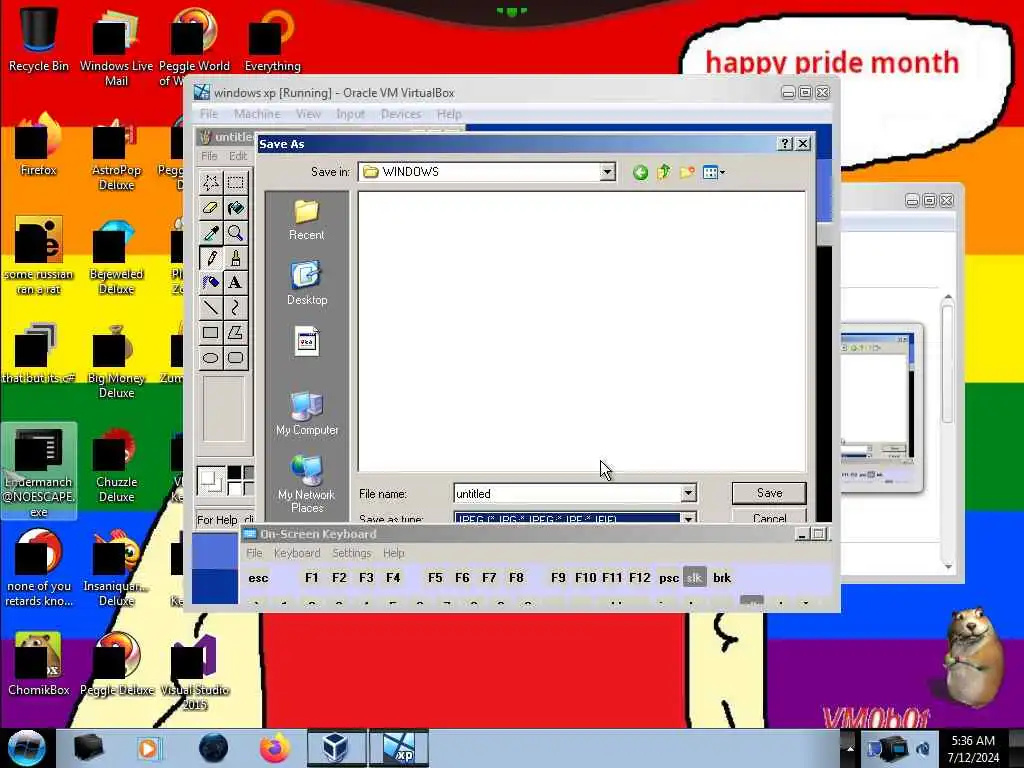Select the Ellipse tool in Paint
This screenshot has width=1024, height=768.
coord(210,358)
